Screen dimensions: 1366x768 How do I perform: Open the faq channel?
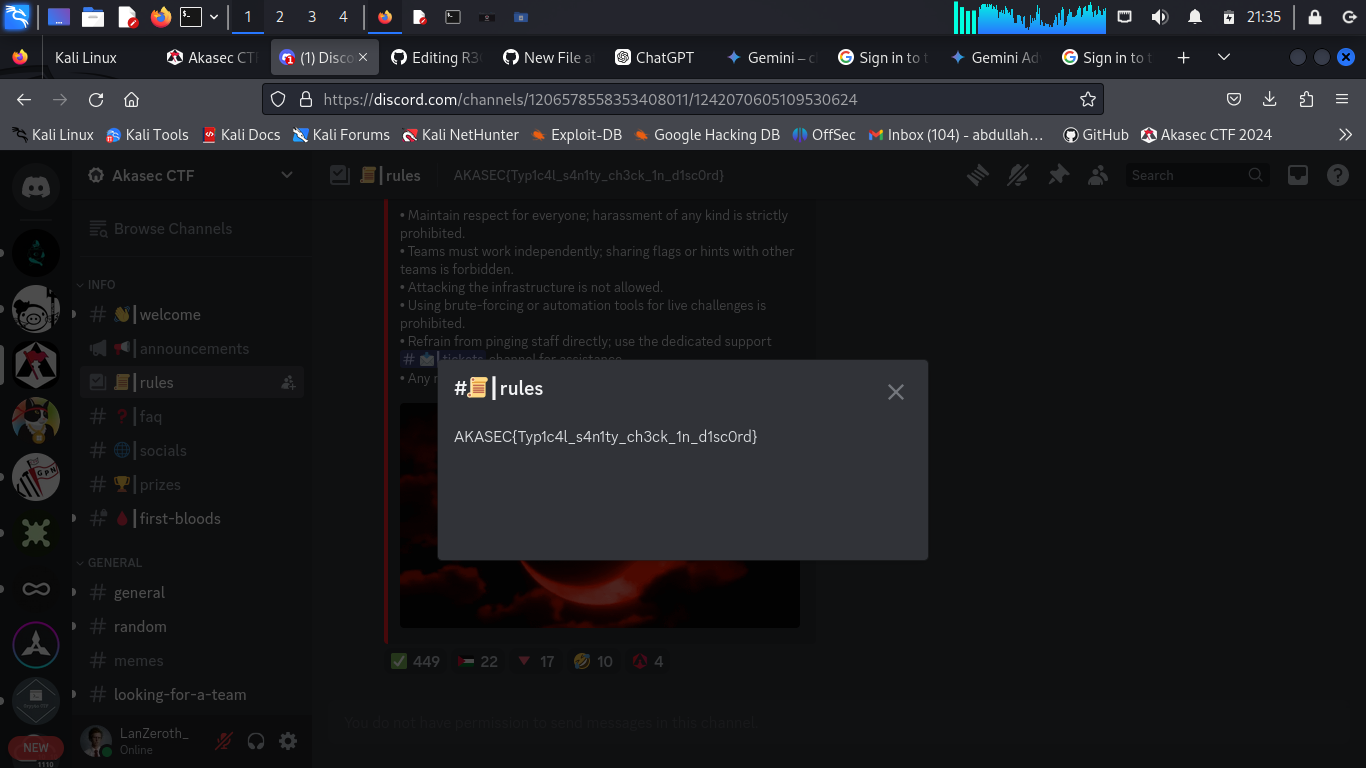(x=192, y=417)
